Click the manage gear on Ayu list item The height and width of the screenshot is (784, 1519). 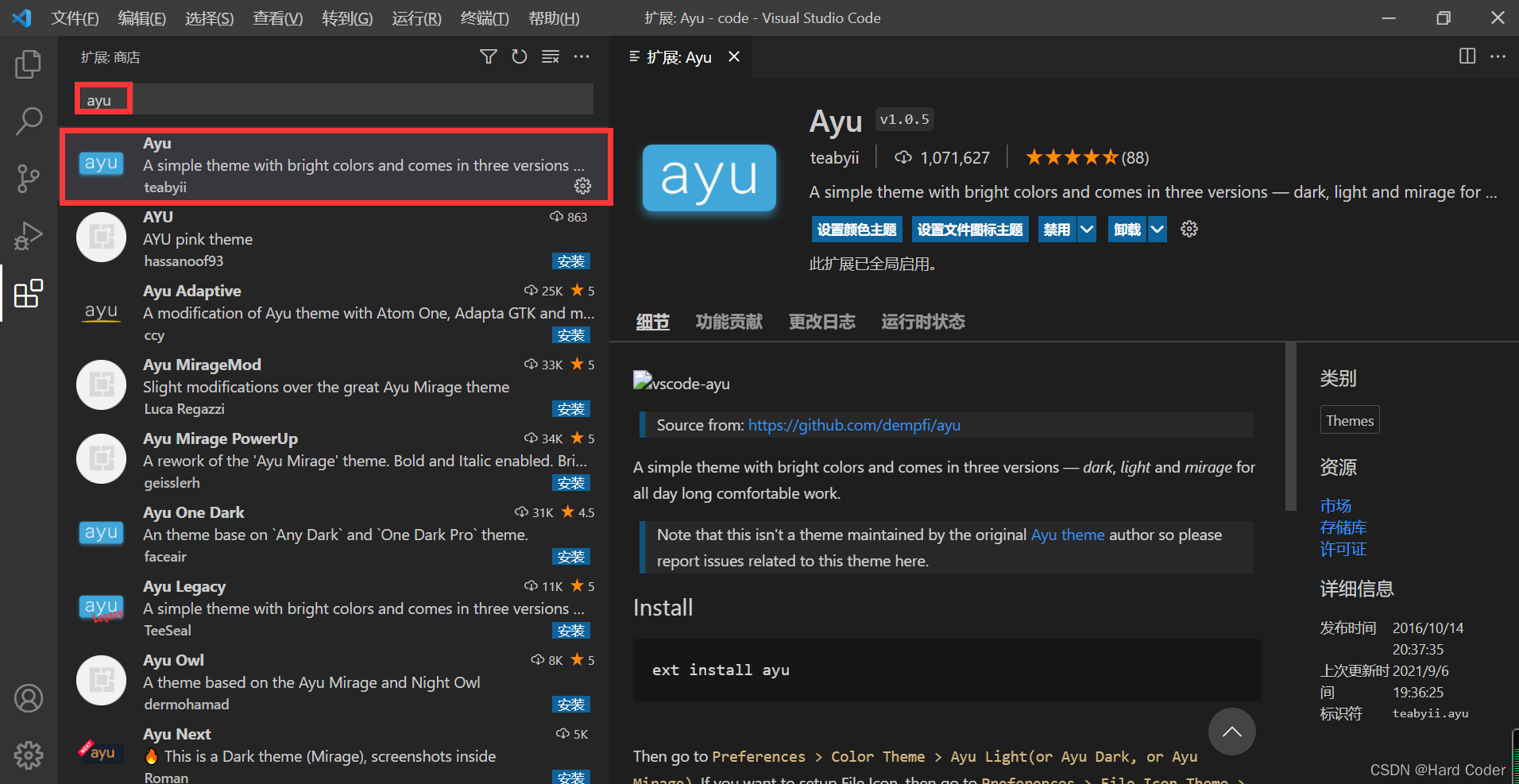pos(582,186)
